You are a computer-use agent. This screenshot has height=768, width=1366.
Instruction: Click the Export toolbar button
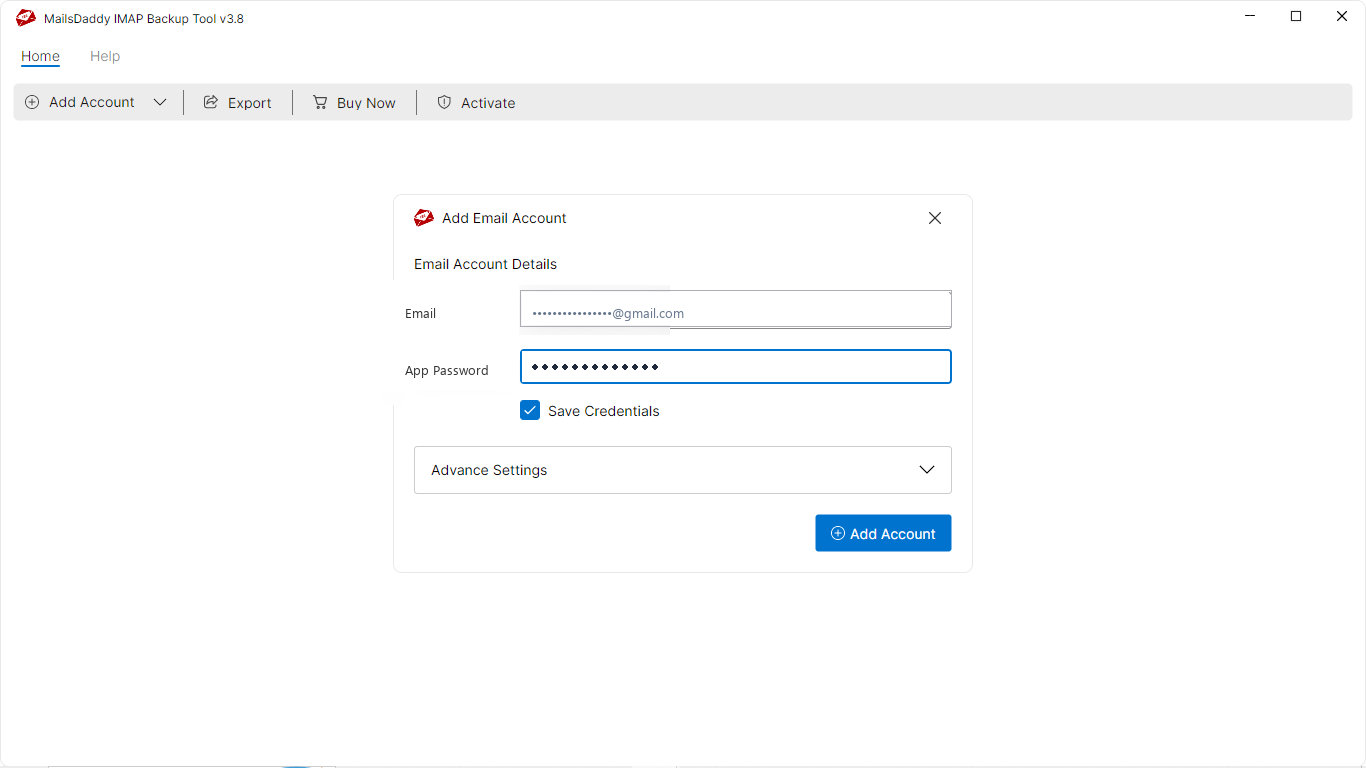click(x=237, y=102)
